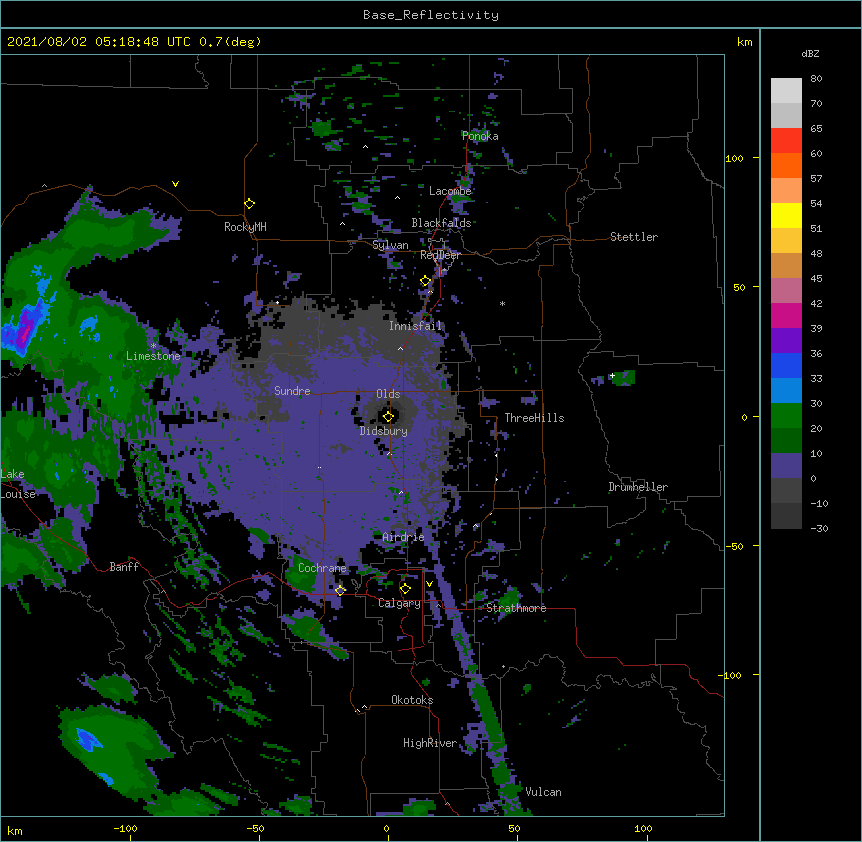Image resolution: width=862 pixels, height=842 pixels.
Task: Select the ThreeHills label
Action: 534,418
